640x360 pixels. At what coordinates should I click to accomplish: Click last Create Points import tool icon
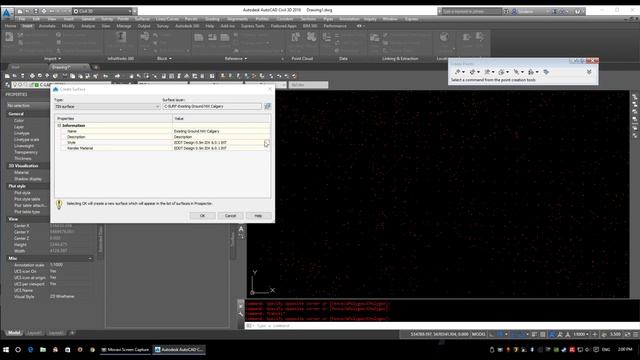(x=546, y=72)
